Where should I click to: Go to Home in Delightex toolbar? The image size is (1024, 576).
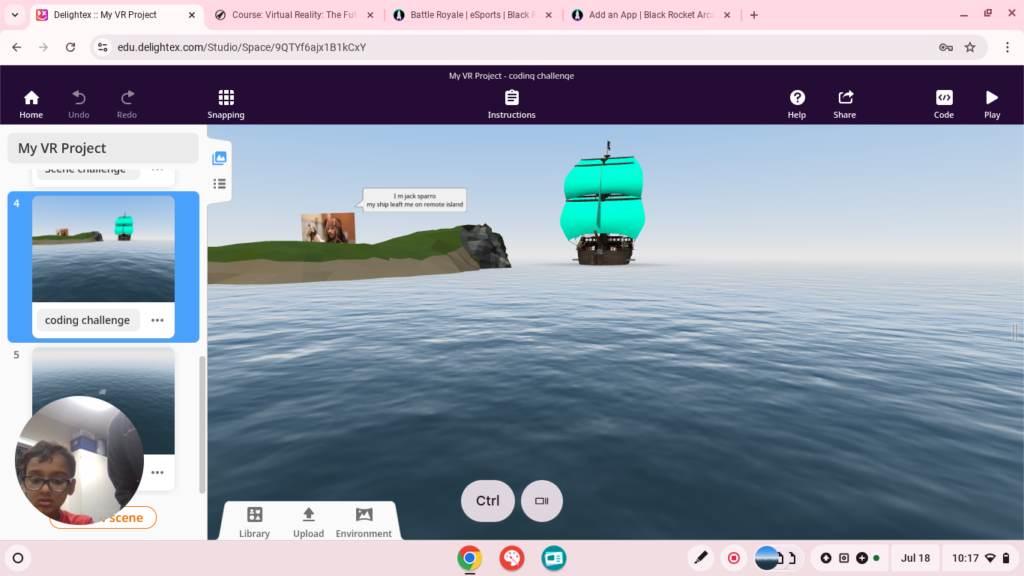(31, 104)
